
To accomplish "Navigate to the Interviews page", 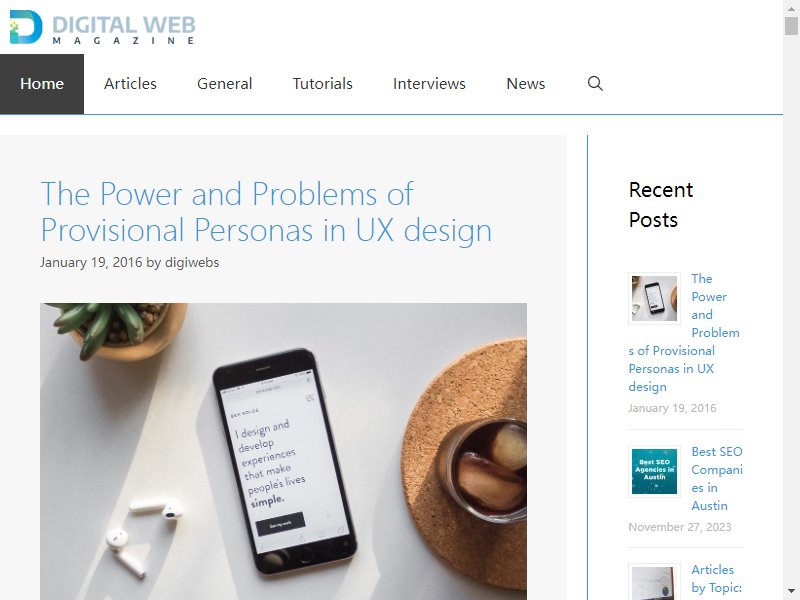I will 429,84.
